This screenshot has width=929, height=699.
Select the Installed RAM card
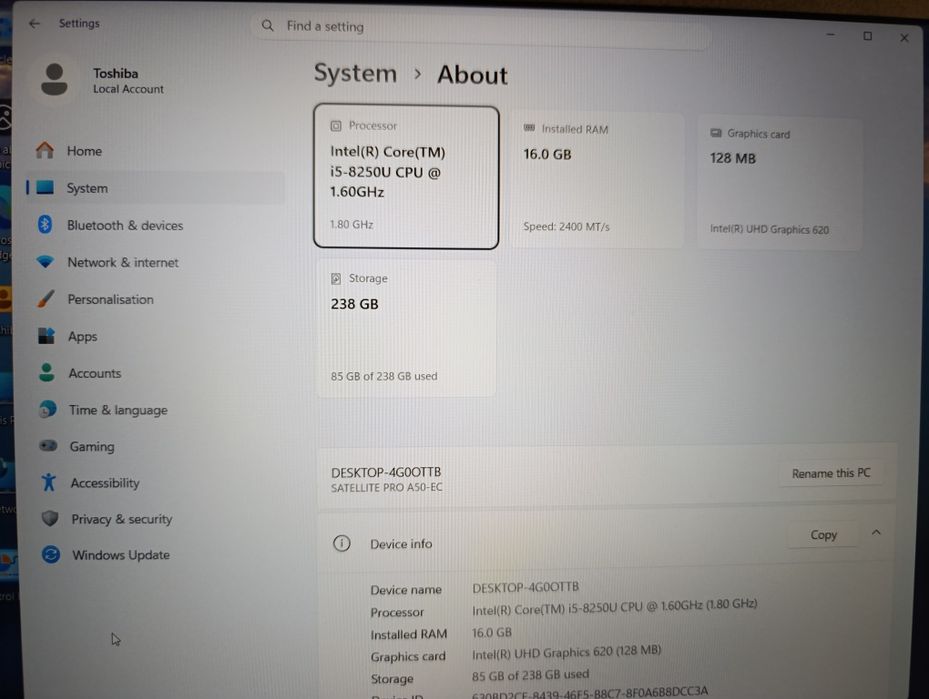click(x=596, y=179)
